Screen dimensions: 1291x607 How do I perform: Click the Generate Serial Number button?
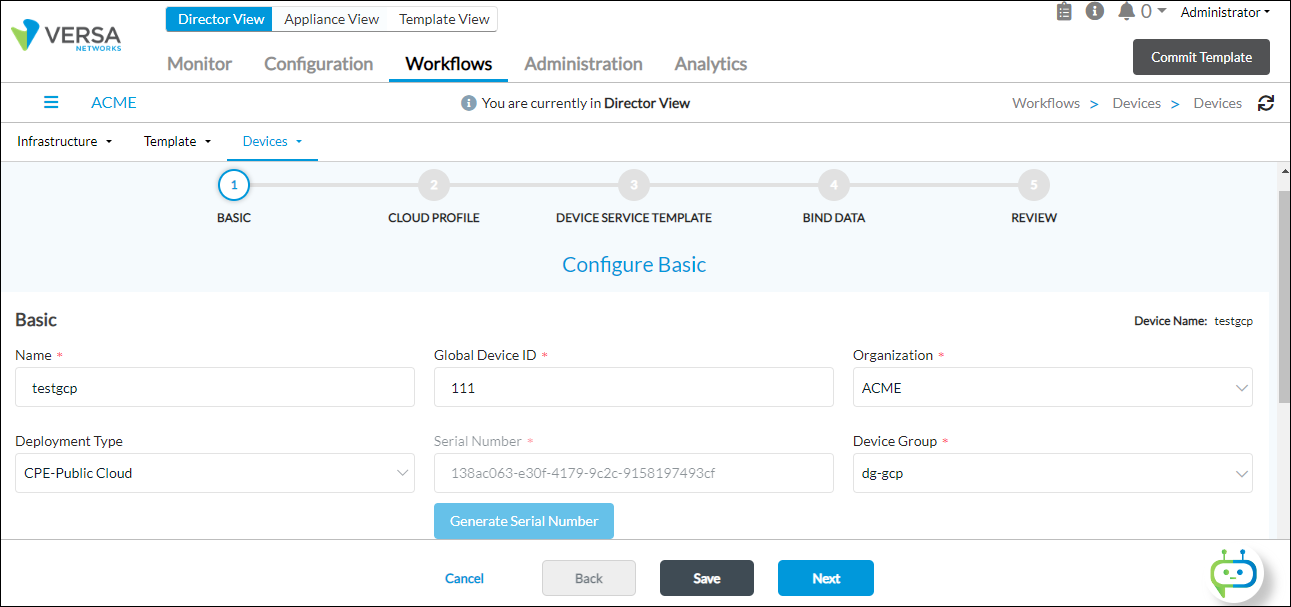pyautogui.click(x=523, y=521)
